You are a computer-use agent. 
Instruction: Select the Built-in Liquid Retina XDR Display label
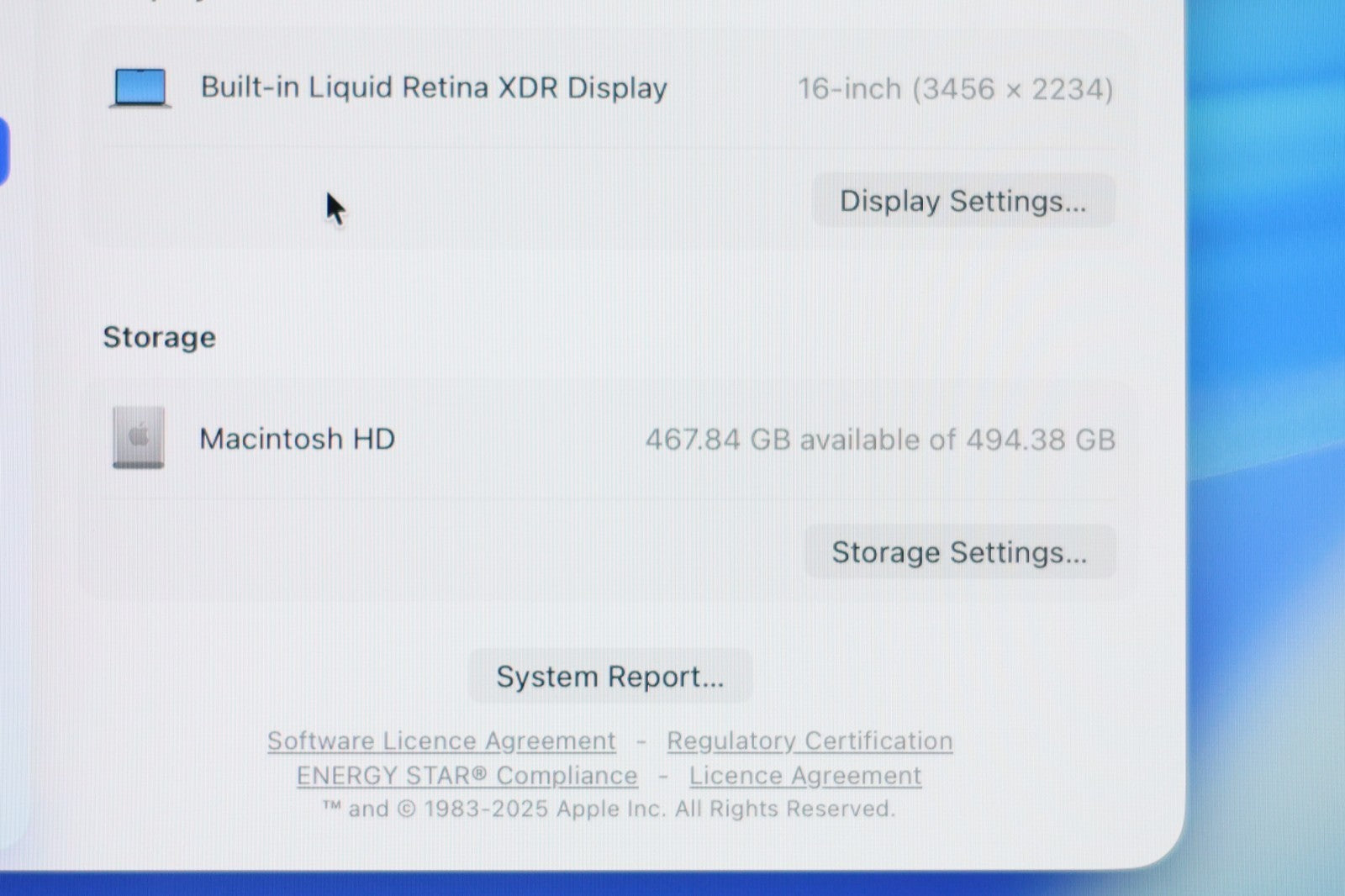[x=434, y=87]
